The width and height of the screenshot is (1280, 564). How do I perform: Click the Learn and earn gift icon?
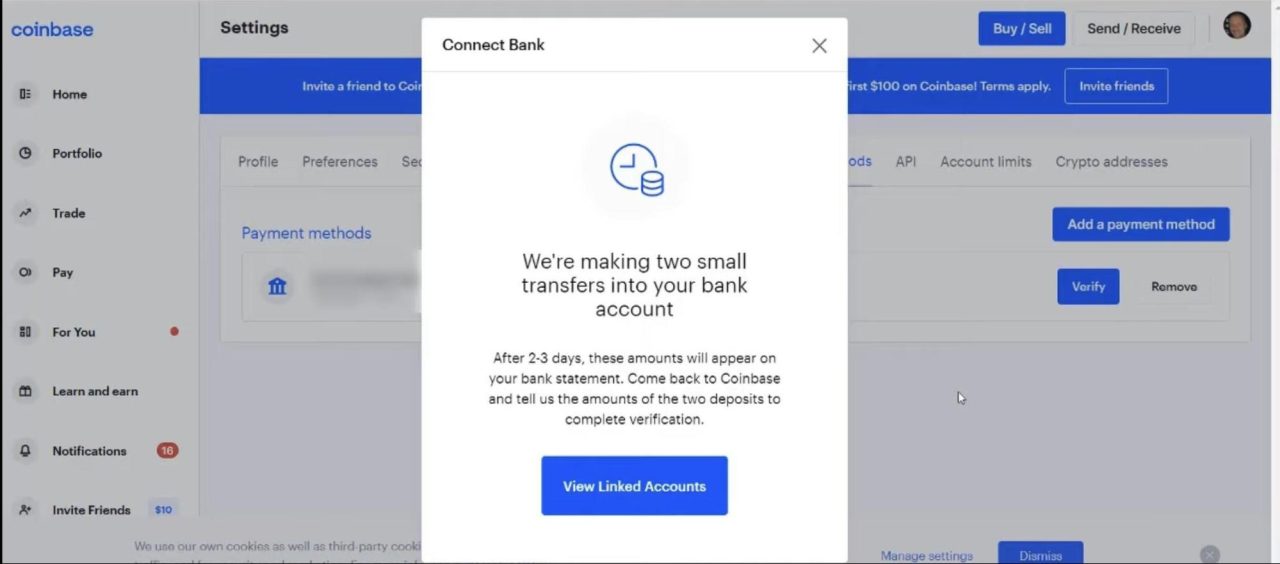coord(26,391)
